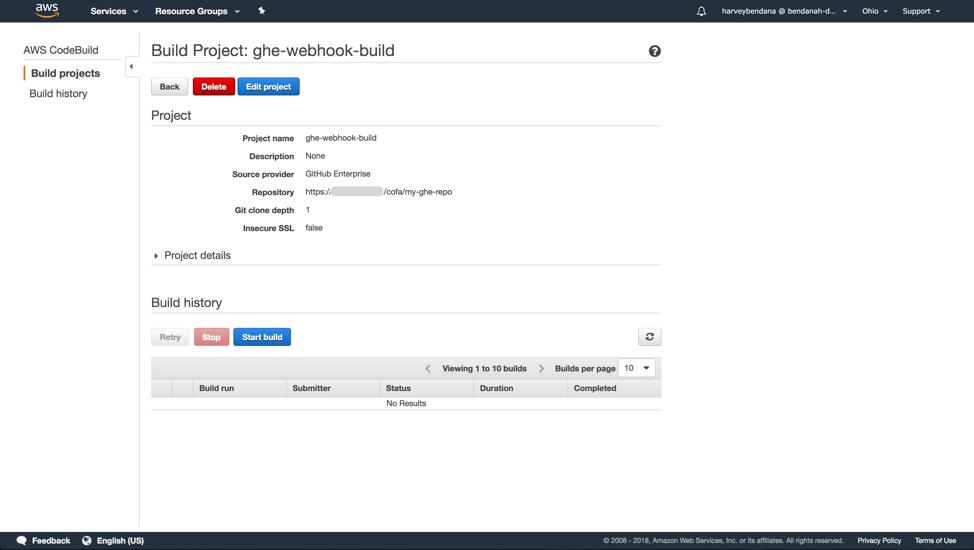Screen dimensions: 974x550
Task: Click the Insecure SSL 'false' value
Action: (x=314, y=228)
